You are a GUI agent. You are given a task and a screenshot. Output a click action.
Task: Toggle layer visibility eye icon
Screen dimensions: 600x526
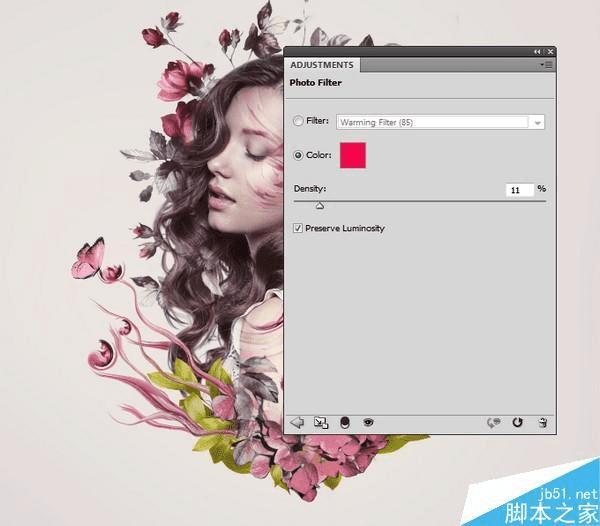click(368, 422)
